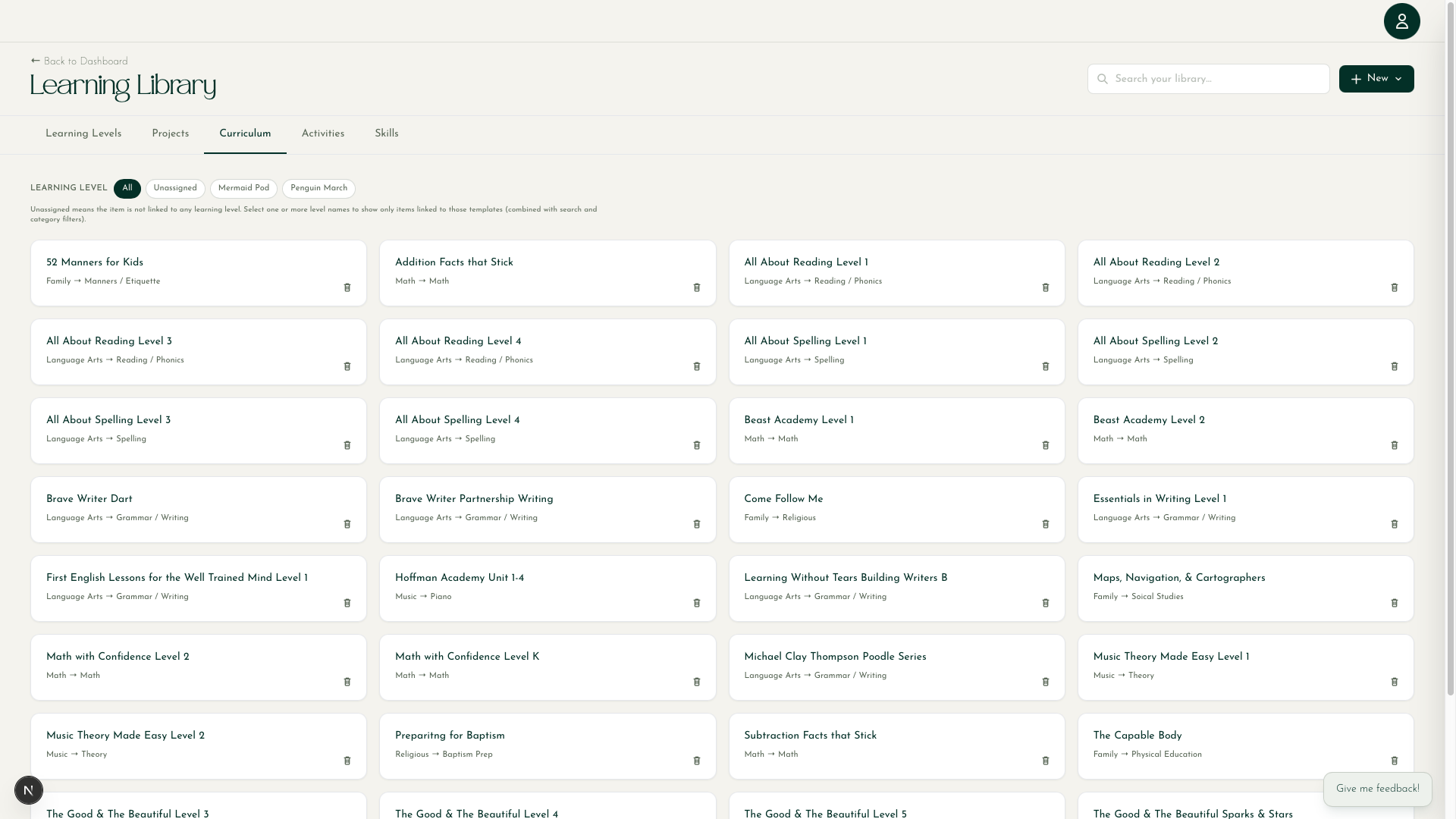Open The Good & The Beautiful Level 5

pyautogui.click(x=825, y=814)
